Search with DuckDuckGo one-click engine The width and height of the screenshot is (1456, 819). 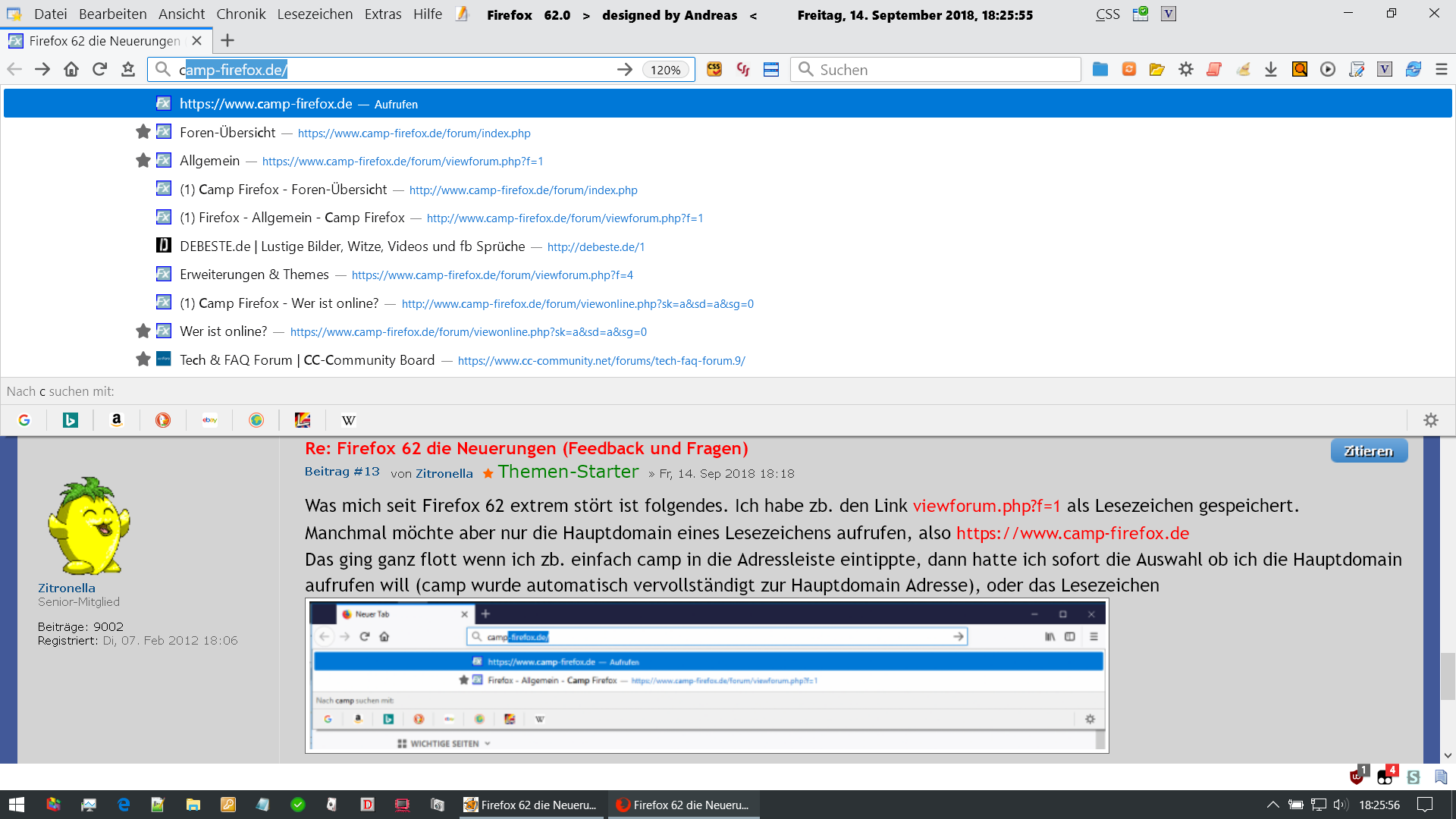[163, 420]
